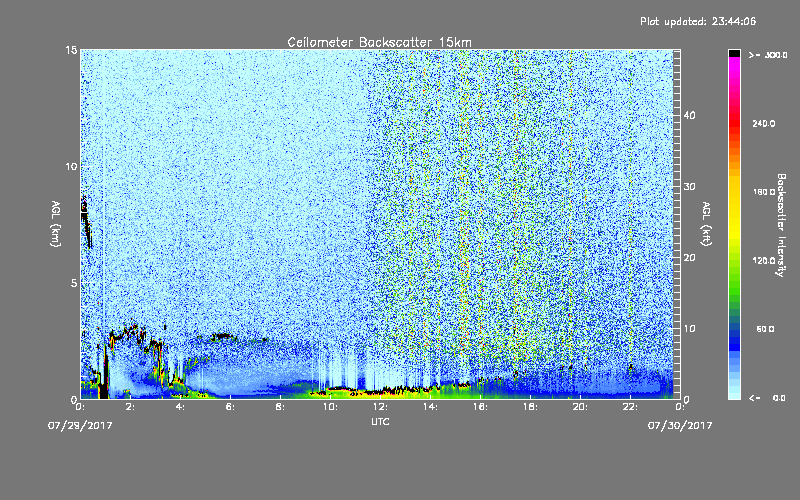Click the colorbar value 120.0
The height and width of the screenshot is (500, 800).
pyautogui.click(x=764, y=261)
